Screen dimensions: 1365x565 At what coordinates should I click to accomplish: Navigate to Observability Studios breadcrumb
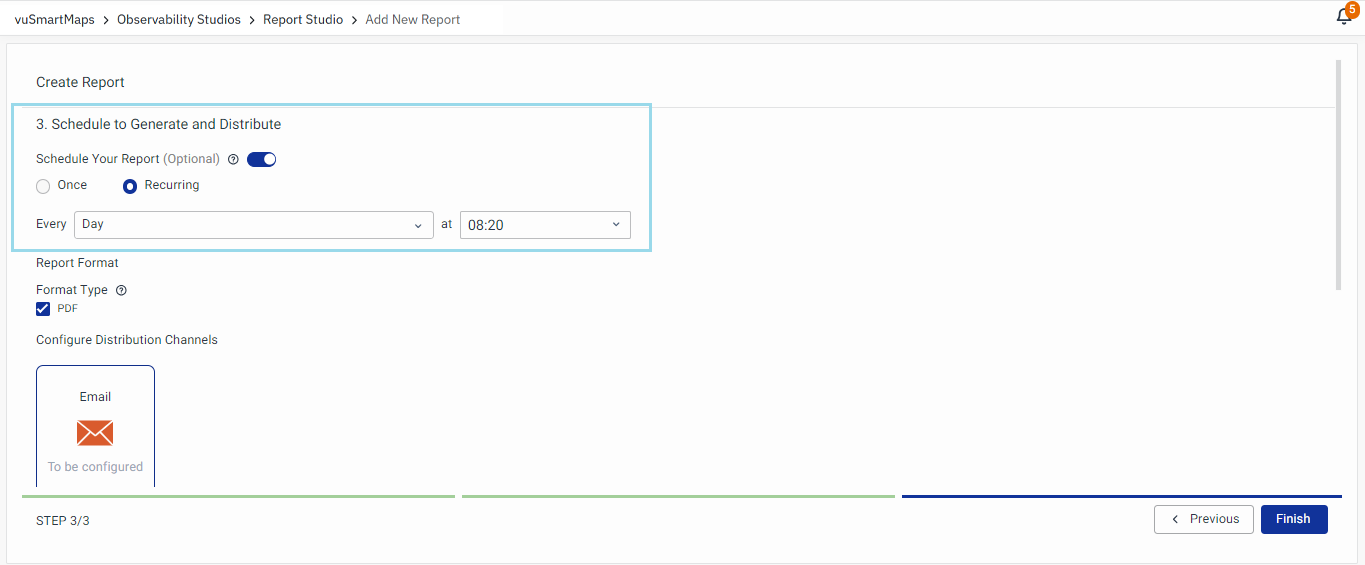tap(179, 19)
